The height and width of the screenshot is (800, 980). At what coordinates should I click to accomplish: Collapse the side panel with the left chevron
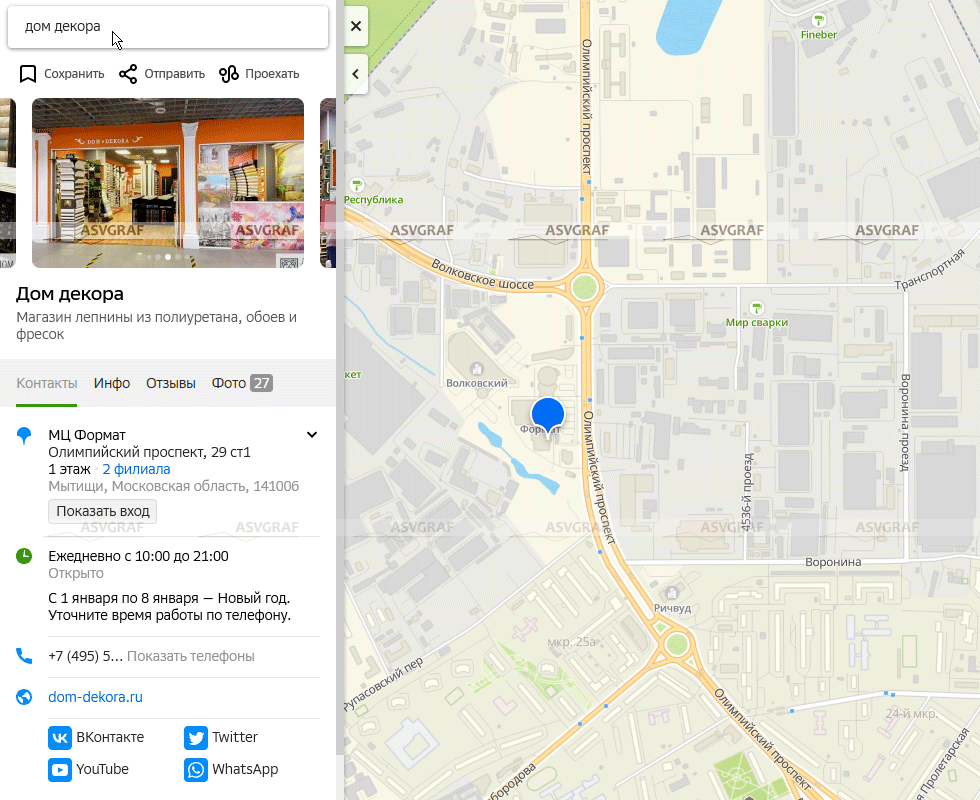click(x=356, y=74)
